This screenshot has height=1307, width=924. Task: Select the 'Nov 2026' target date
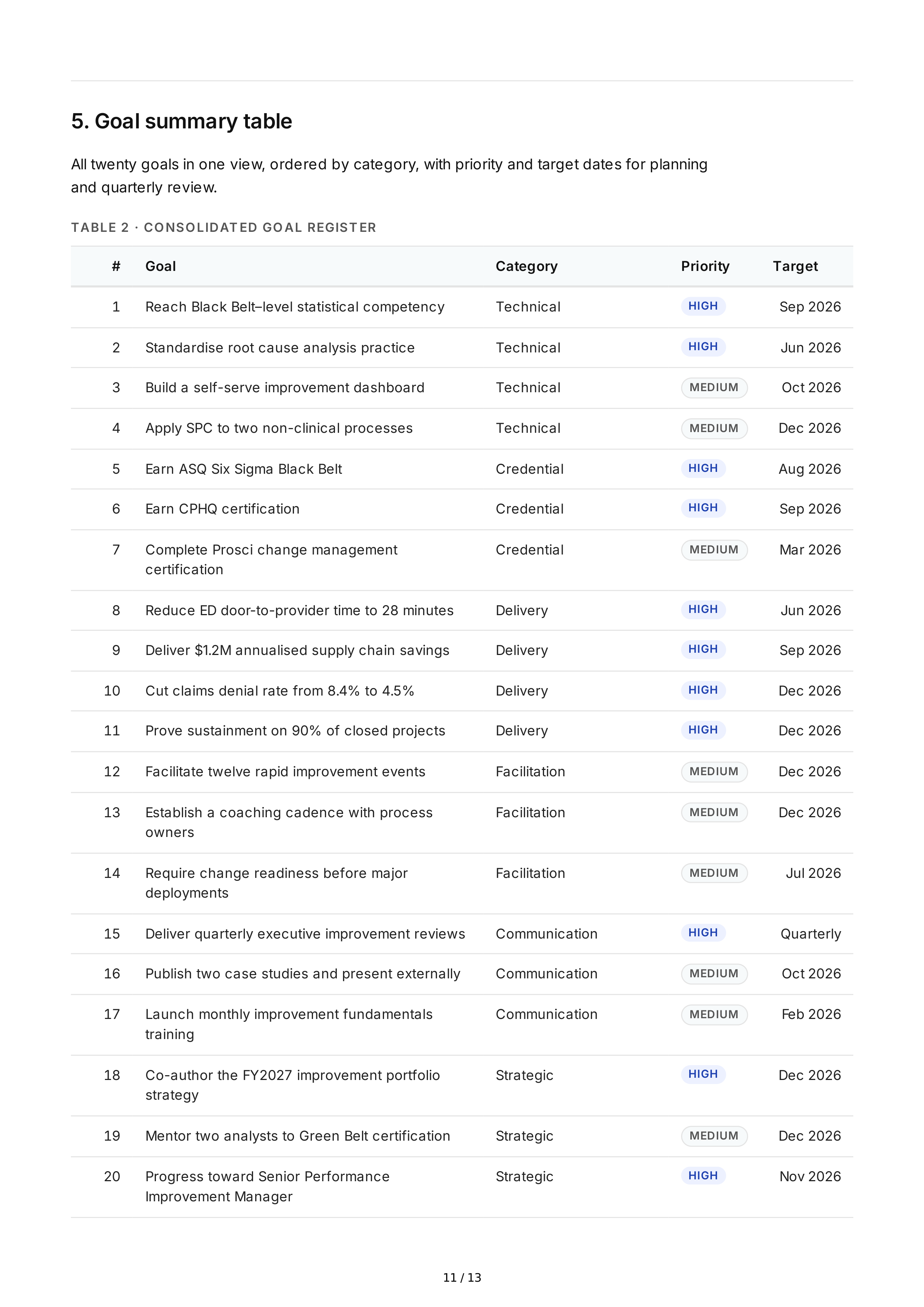[x=810, y=1176]
